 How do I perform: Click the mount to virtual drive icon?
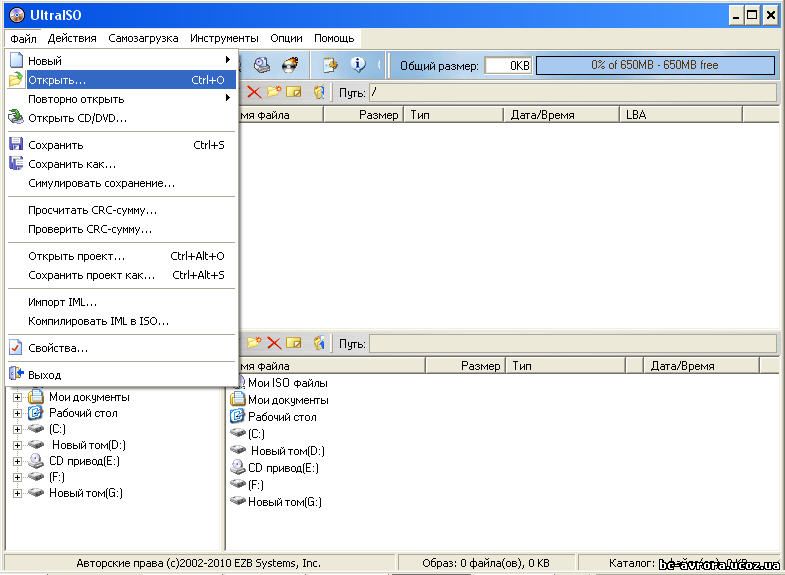coord(261,65)
